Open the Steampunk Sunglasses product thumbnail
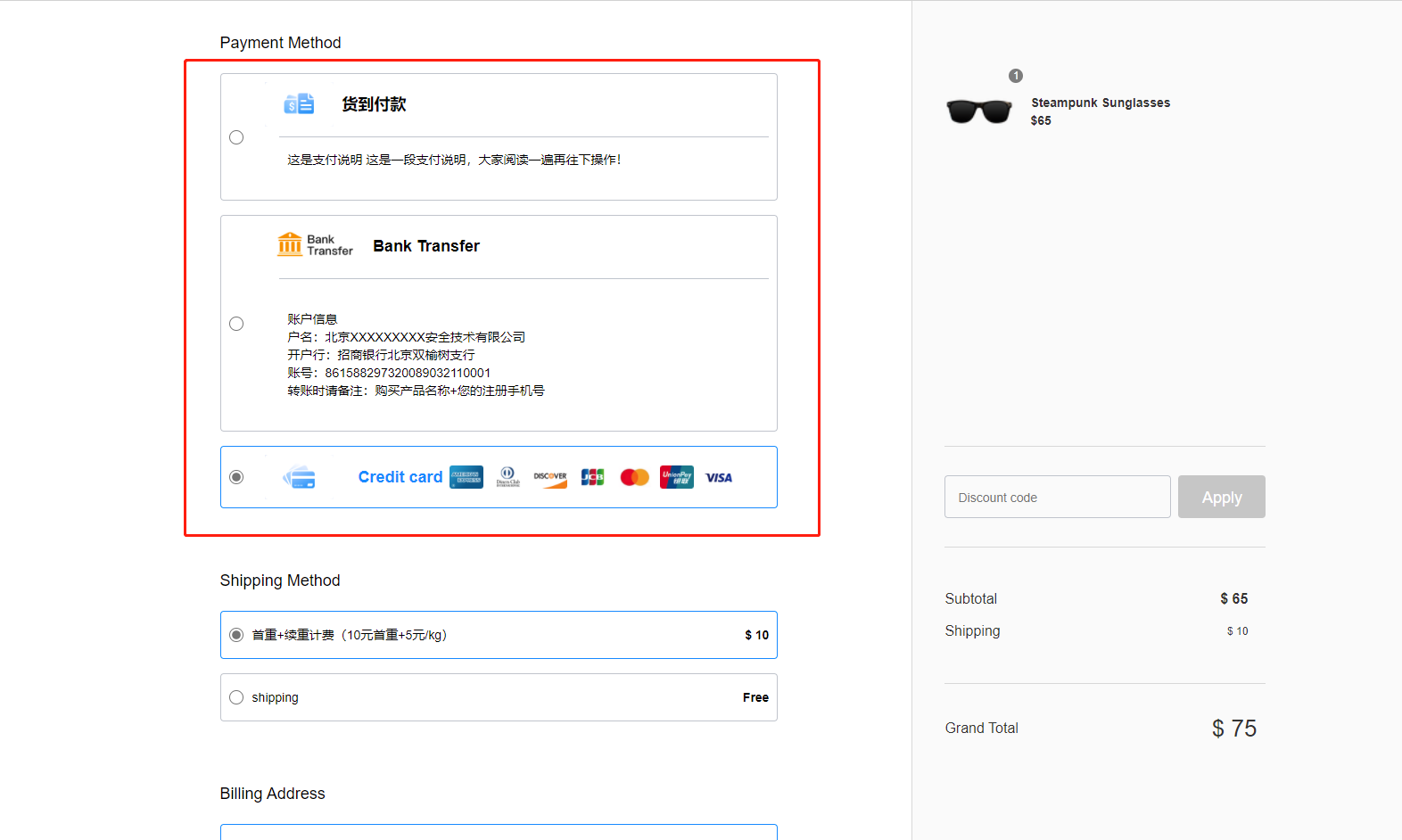The image size is (1402, 840). point(979,111)
